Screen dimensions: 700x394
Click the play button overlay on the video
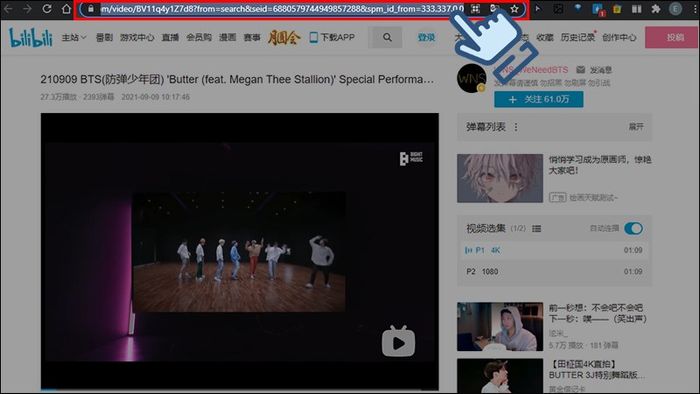(398, 342)
